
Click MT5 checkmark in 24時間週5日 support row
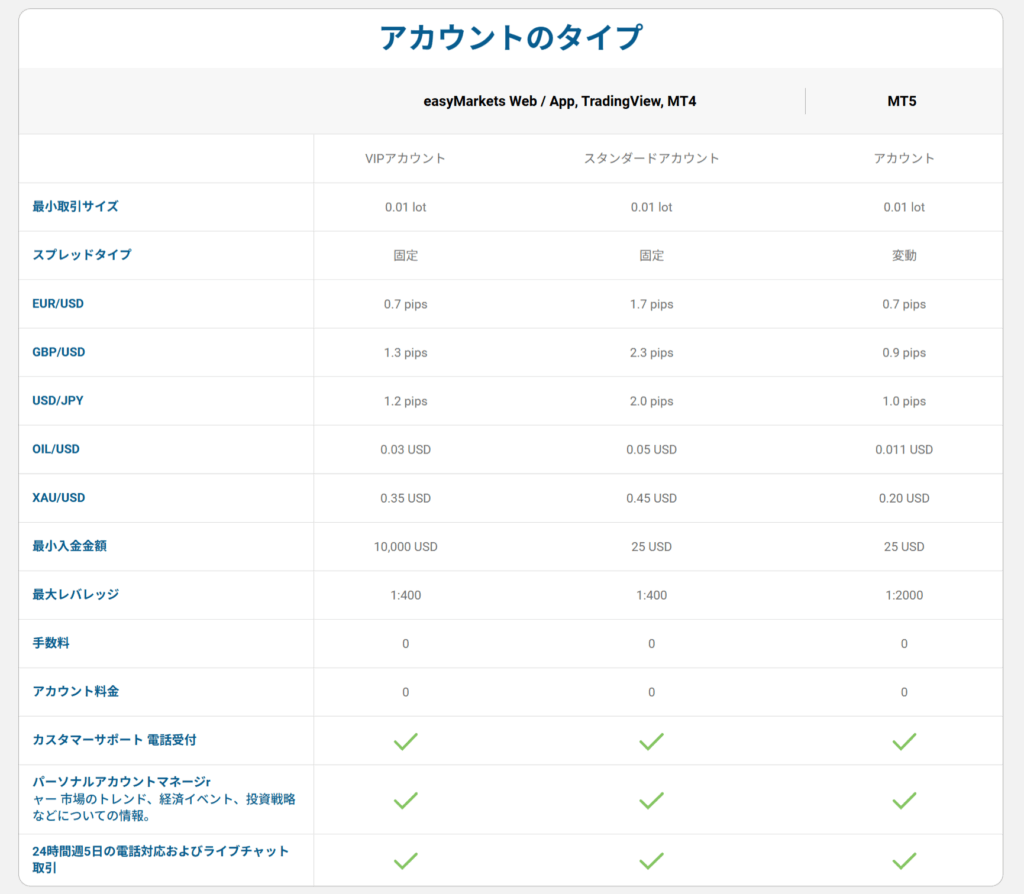click(904, 860)
